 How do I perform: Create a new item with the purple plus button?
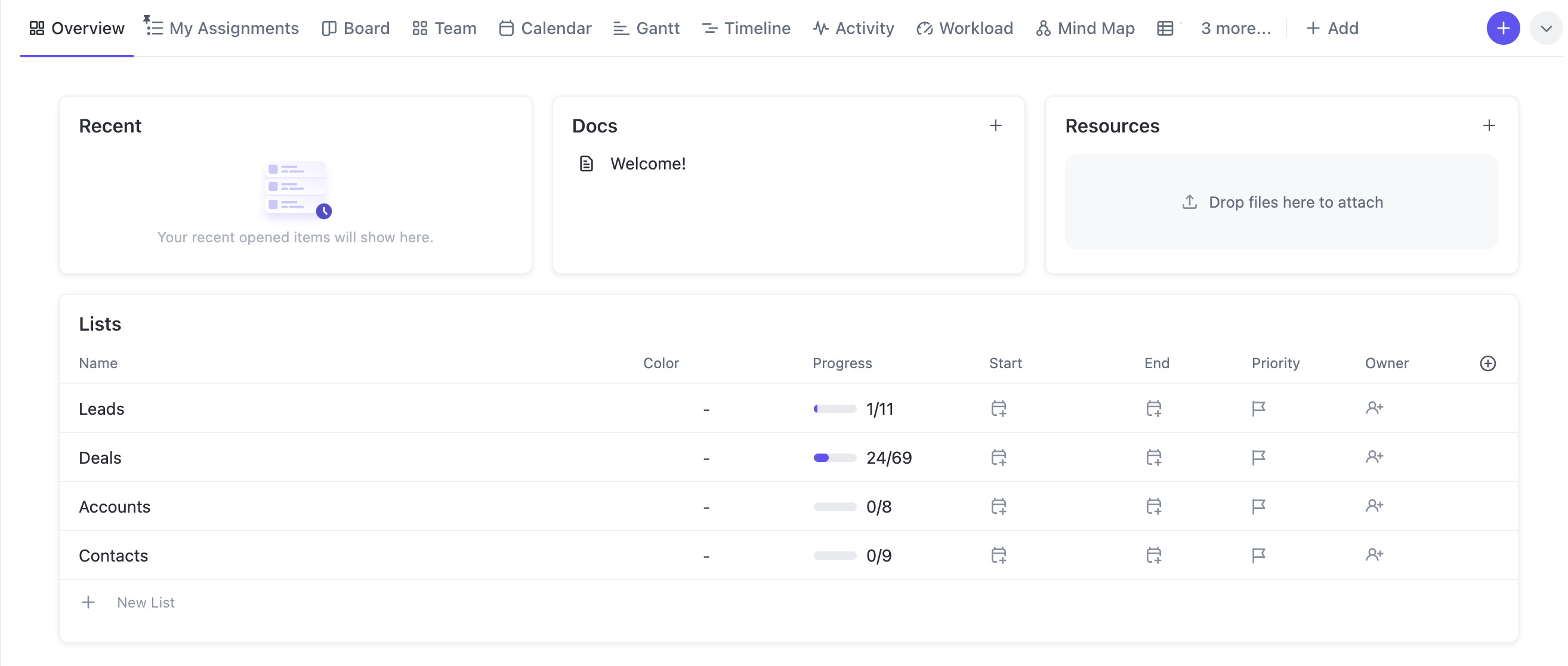click(x=1503, y=28)
